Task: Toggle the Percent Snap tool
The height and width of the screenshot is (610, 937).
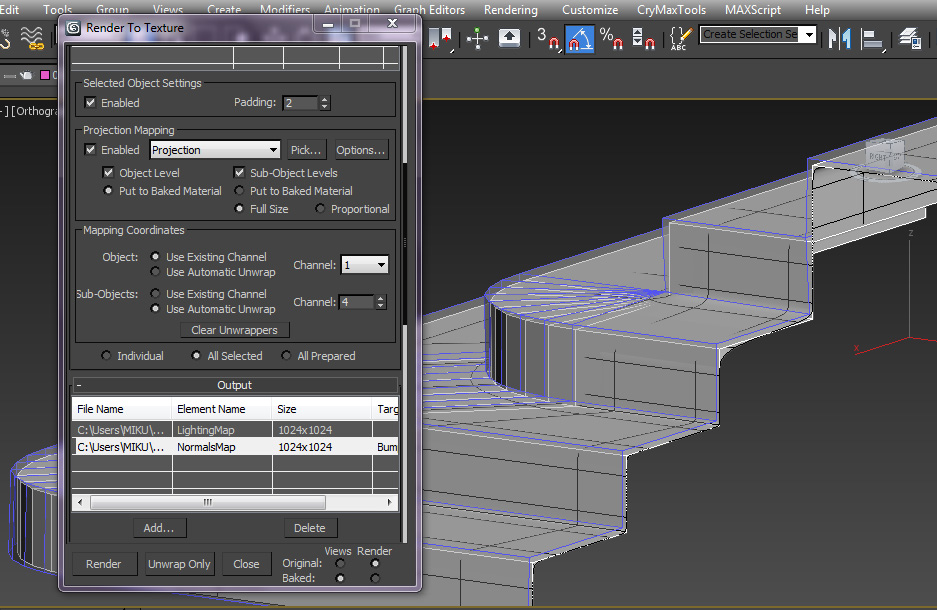Action: 611,39
